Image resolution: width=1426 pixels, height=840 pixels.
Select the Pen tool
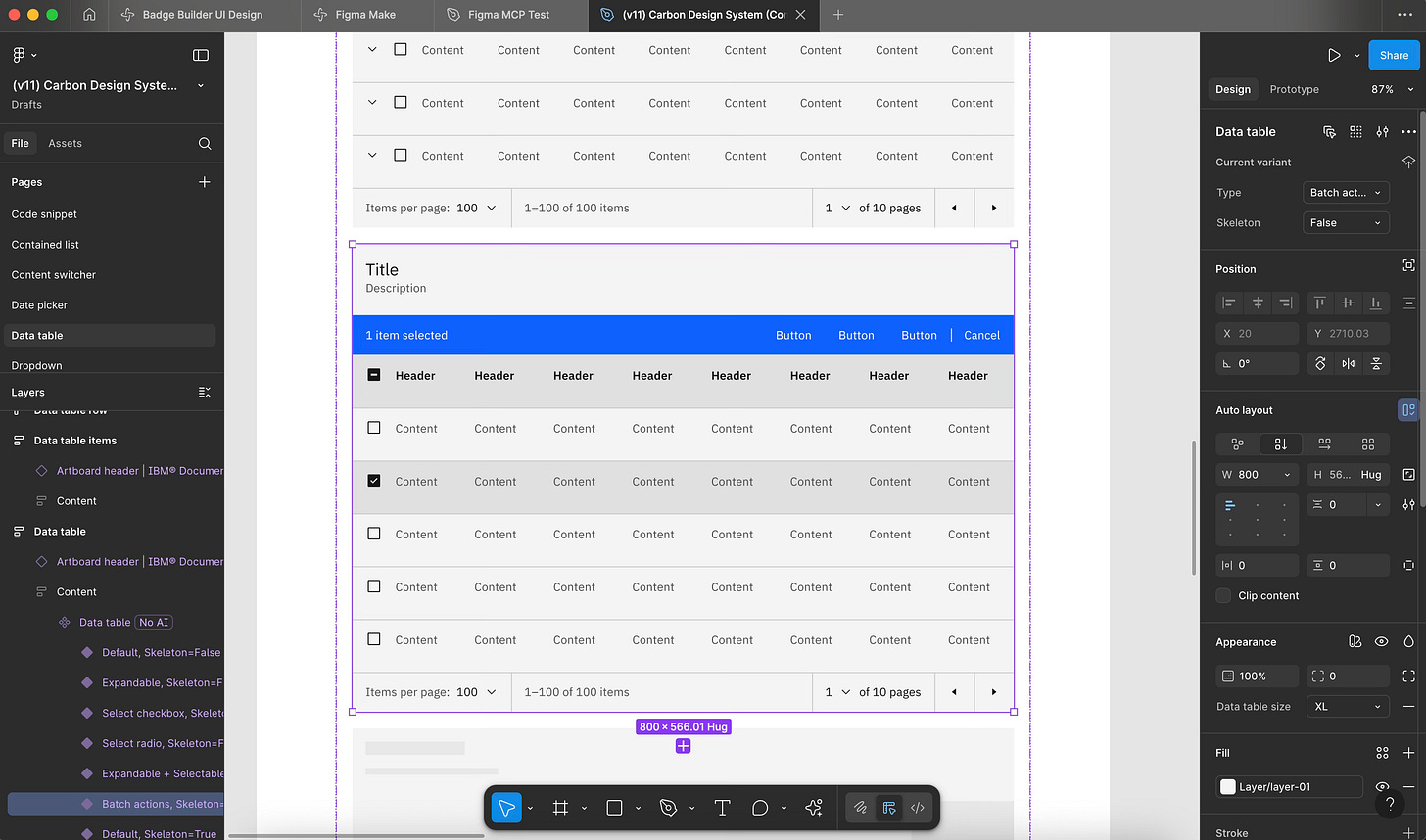(668, 807)
